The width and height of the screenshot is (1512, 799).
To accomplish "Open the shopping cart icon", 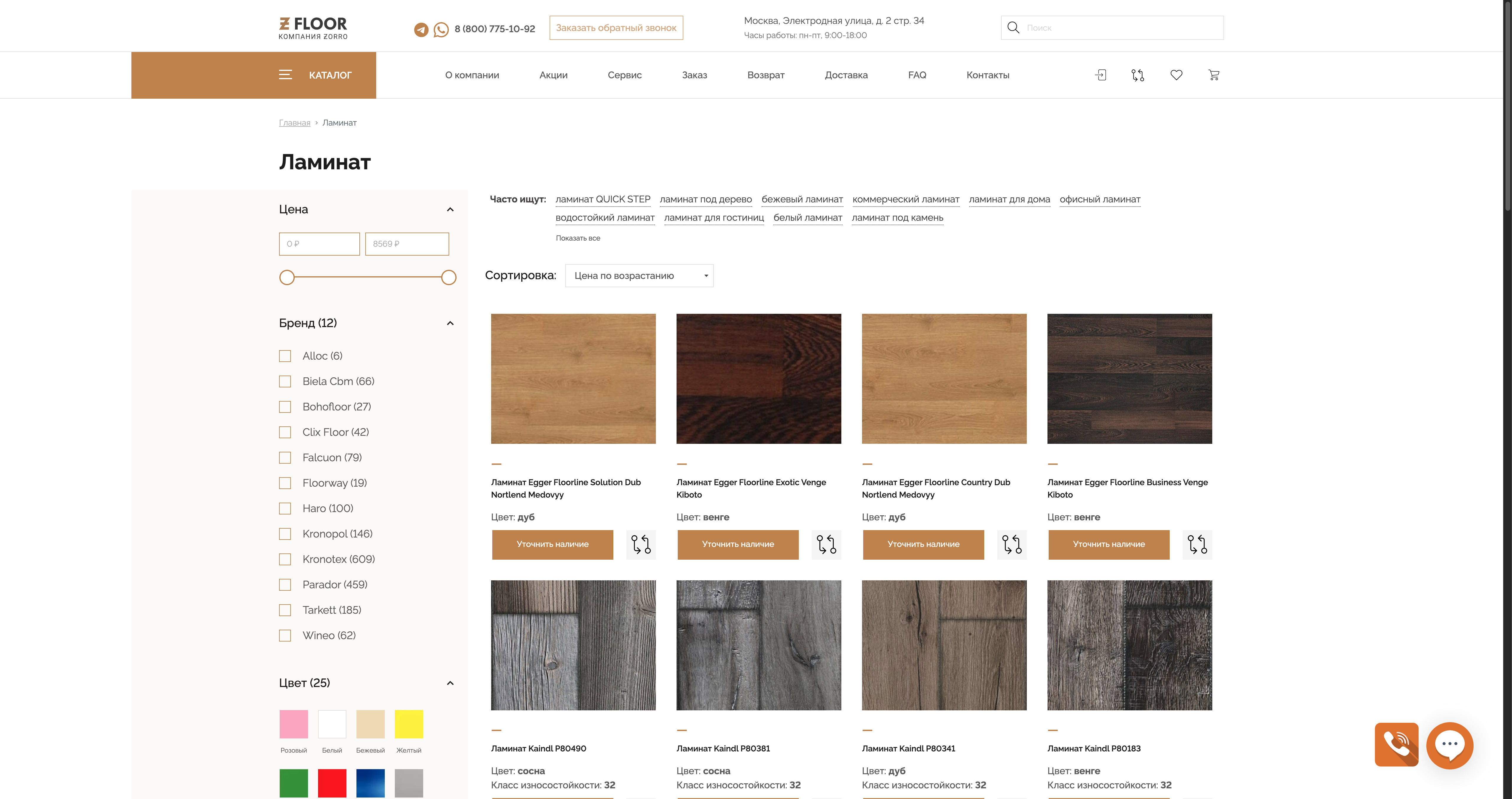I will [x=1214, y=75].
